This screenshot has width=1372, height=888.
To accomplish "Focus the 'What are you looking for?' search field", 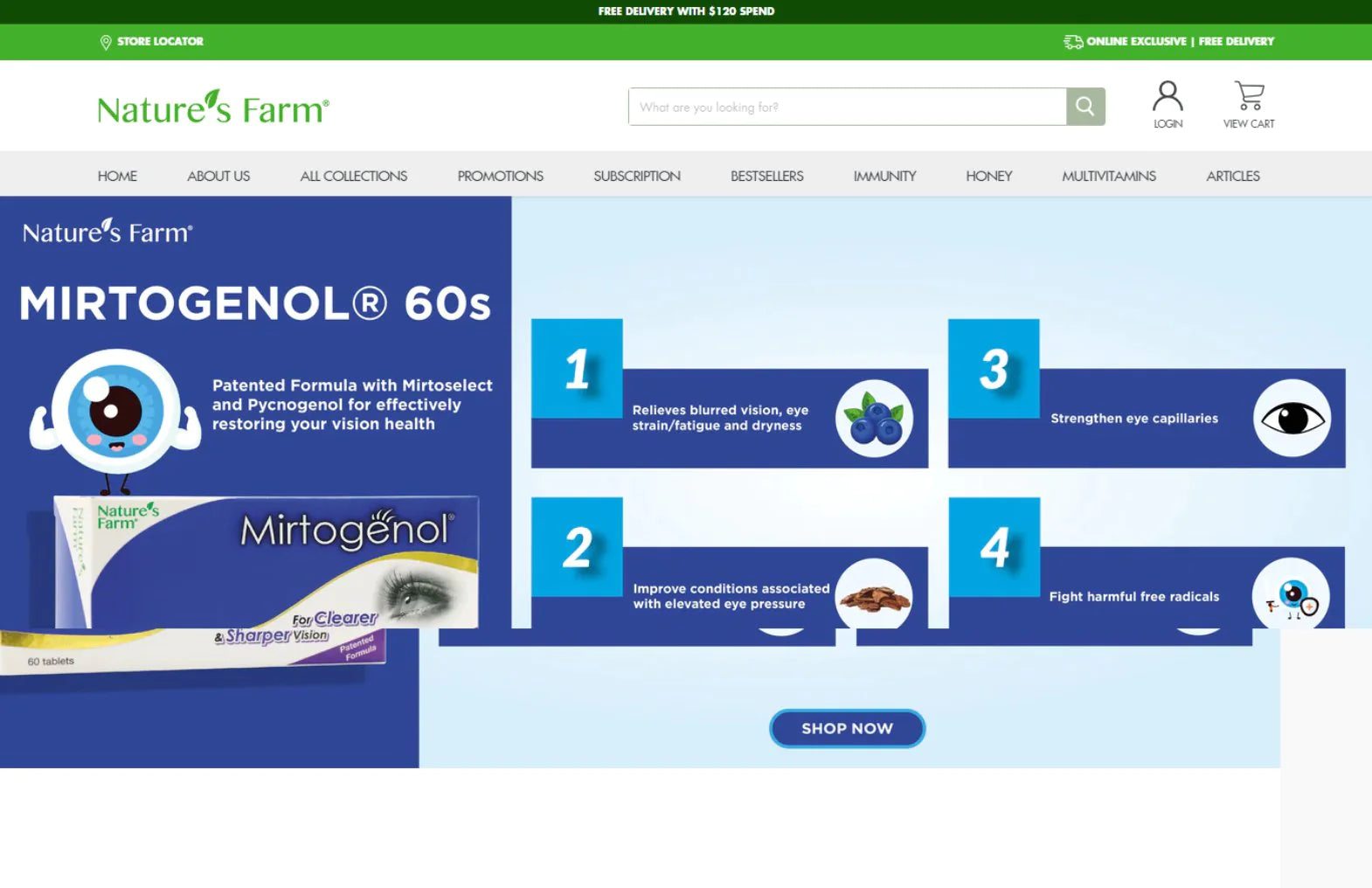I will point(847,107).
